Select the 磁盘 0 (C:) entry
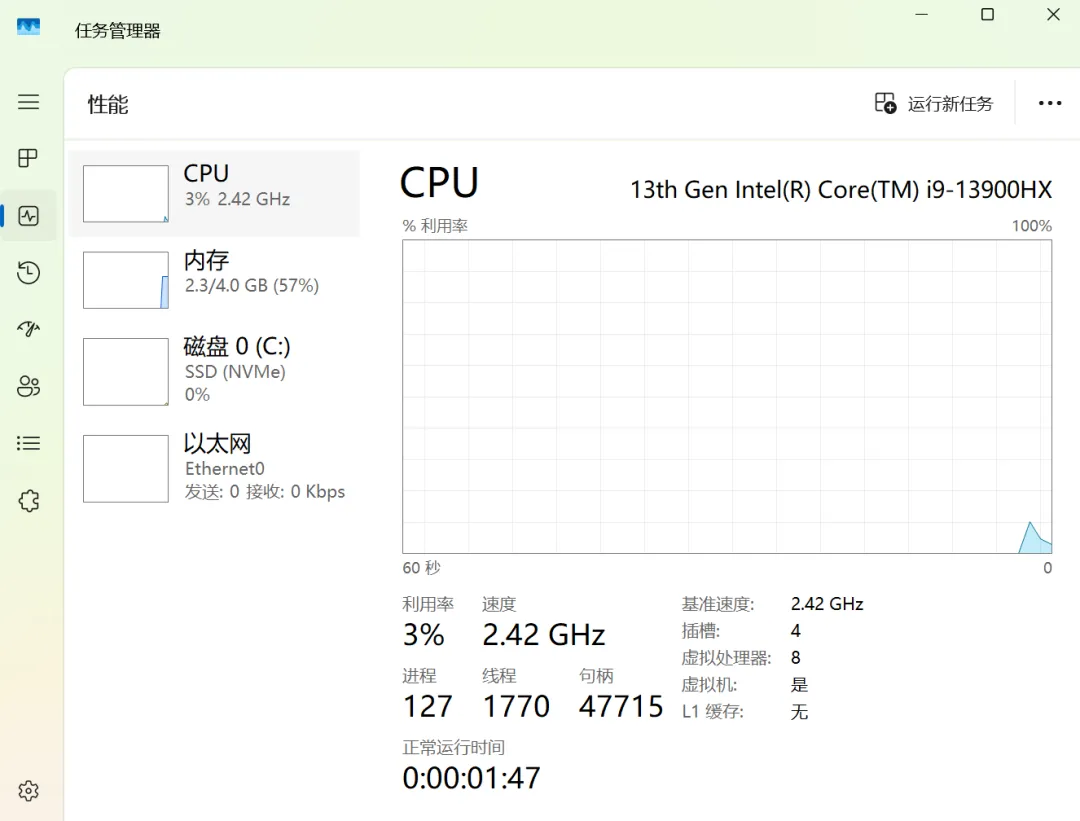 tap(214, 371)
